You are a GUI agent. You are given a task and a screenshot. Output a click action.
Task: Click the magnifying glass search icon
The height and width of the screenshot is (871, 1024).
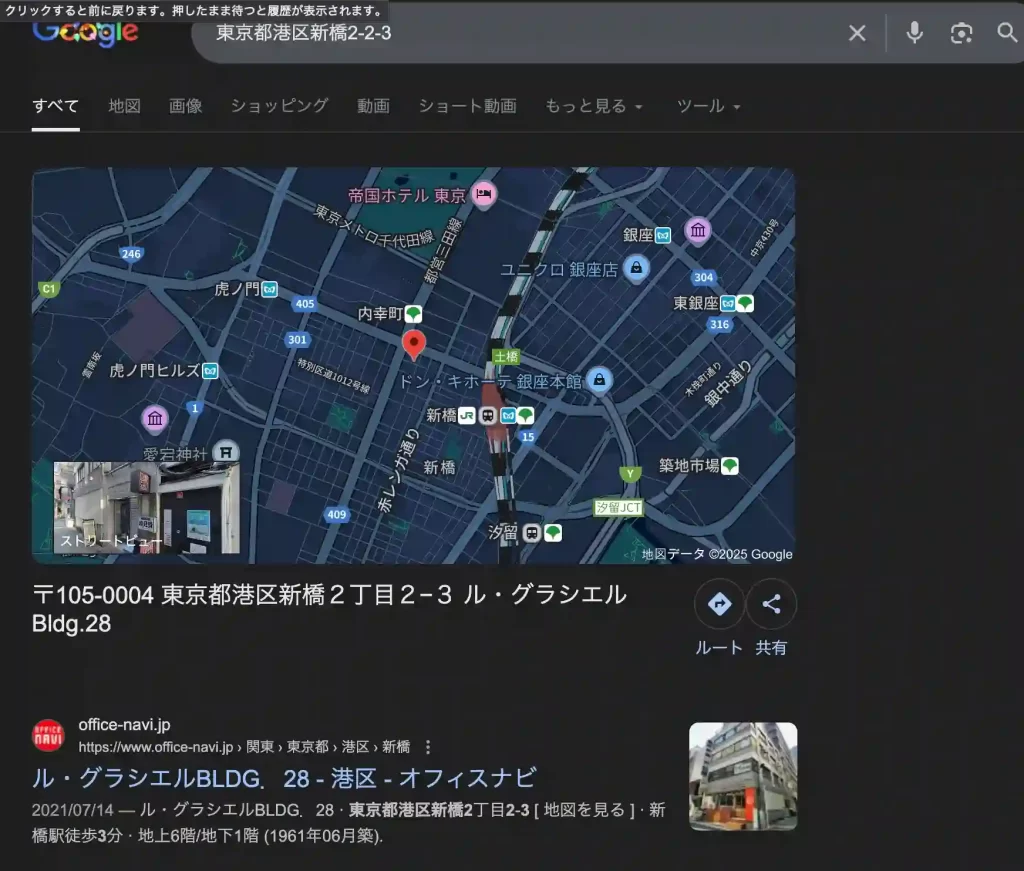click(x=1006, y=33)
